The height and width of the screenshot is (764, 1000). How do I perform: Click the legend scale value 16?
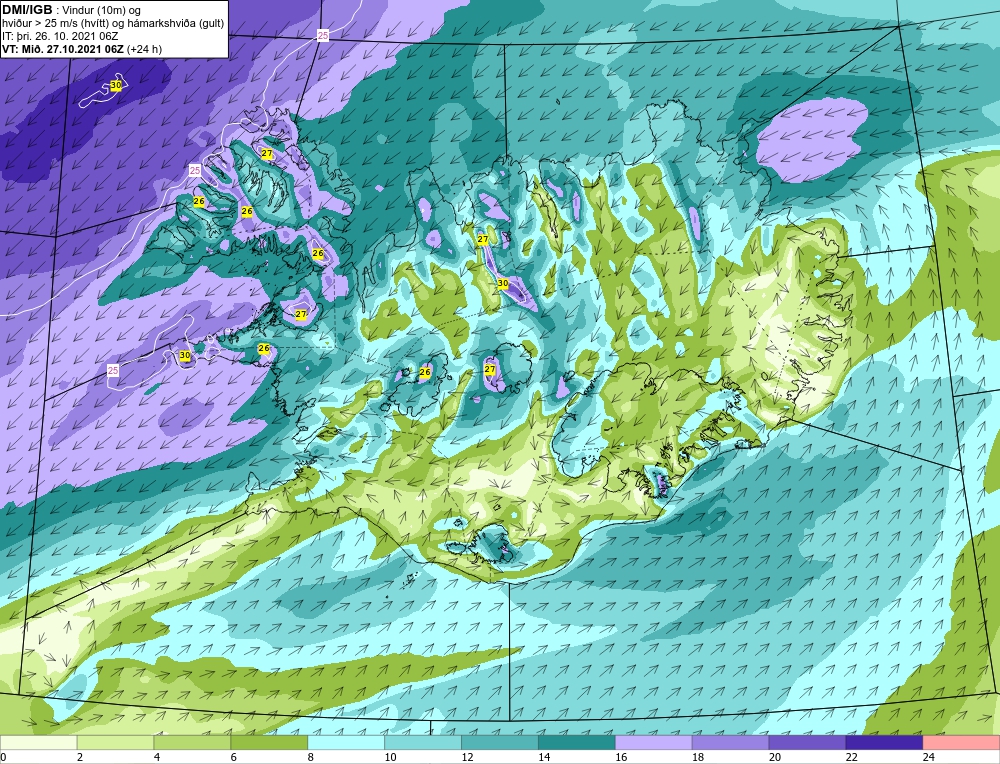[x=621, y=757]
